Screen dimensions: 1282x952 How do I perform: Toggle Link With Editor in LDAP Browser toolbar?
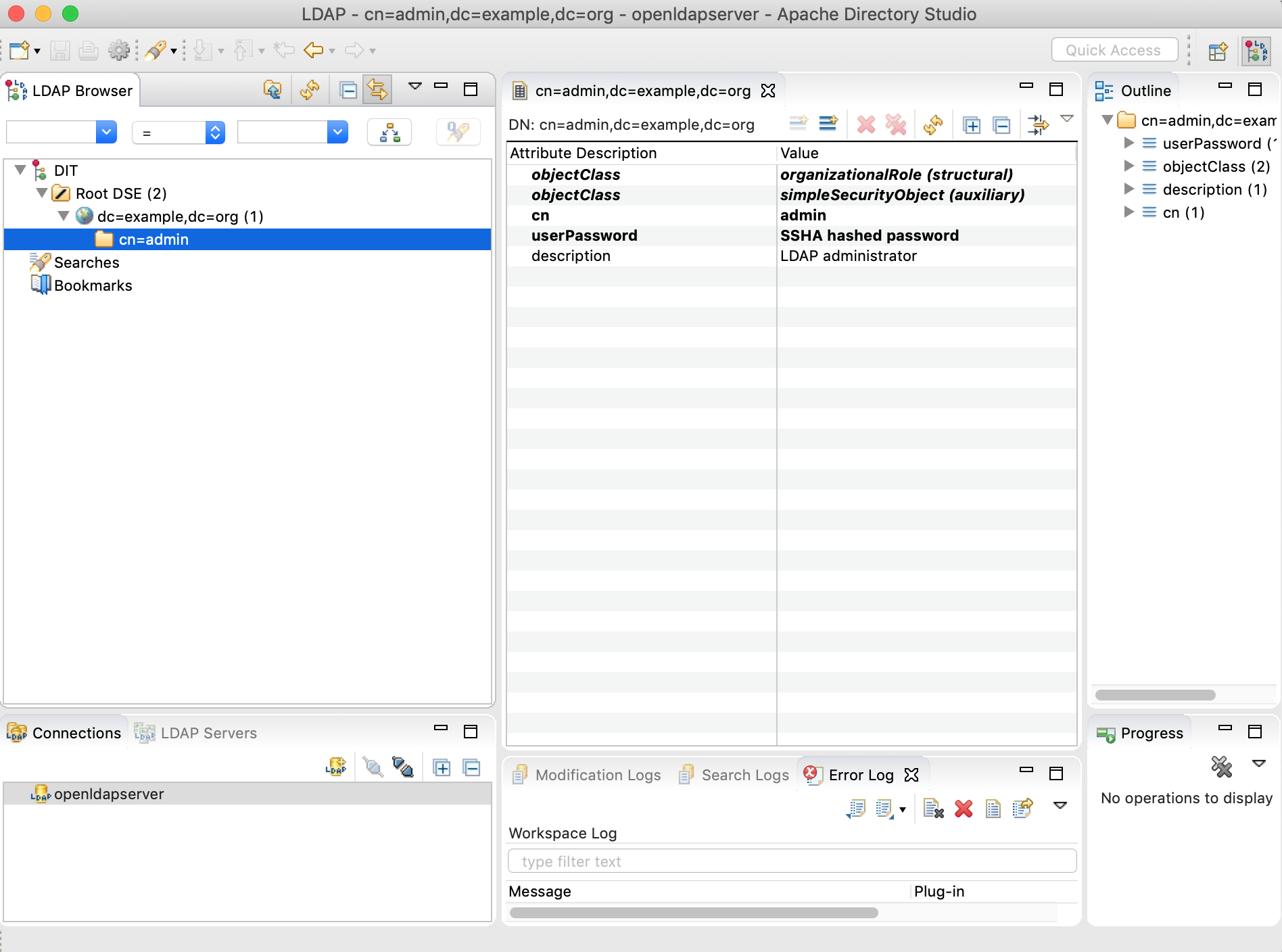pos(377,89)
